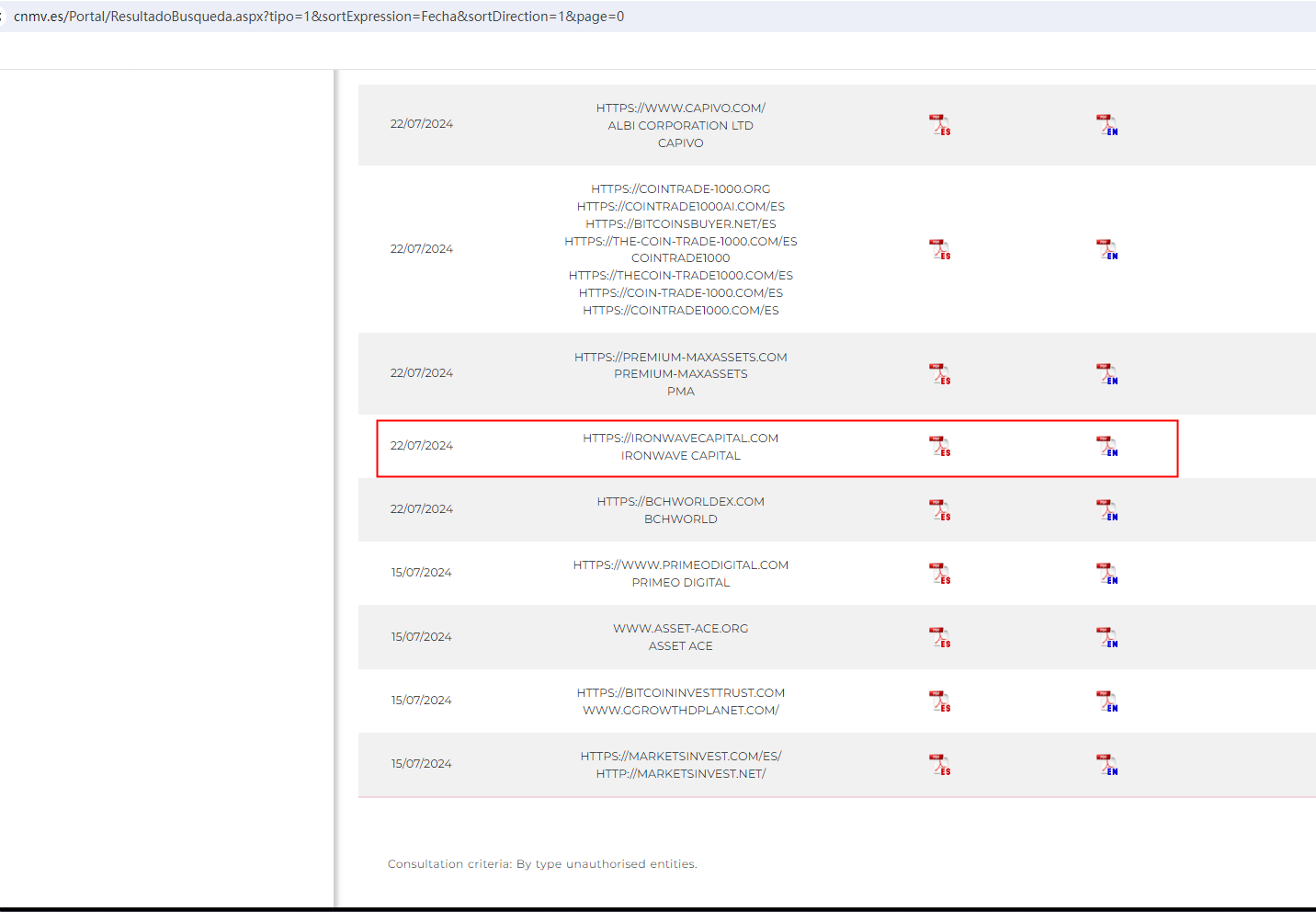Select HTTP://MARKETSINVEST.NET/ text
The width and height of the screenshot is (1316, 912).
(x=681, y=774)
